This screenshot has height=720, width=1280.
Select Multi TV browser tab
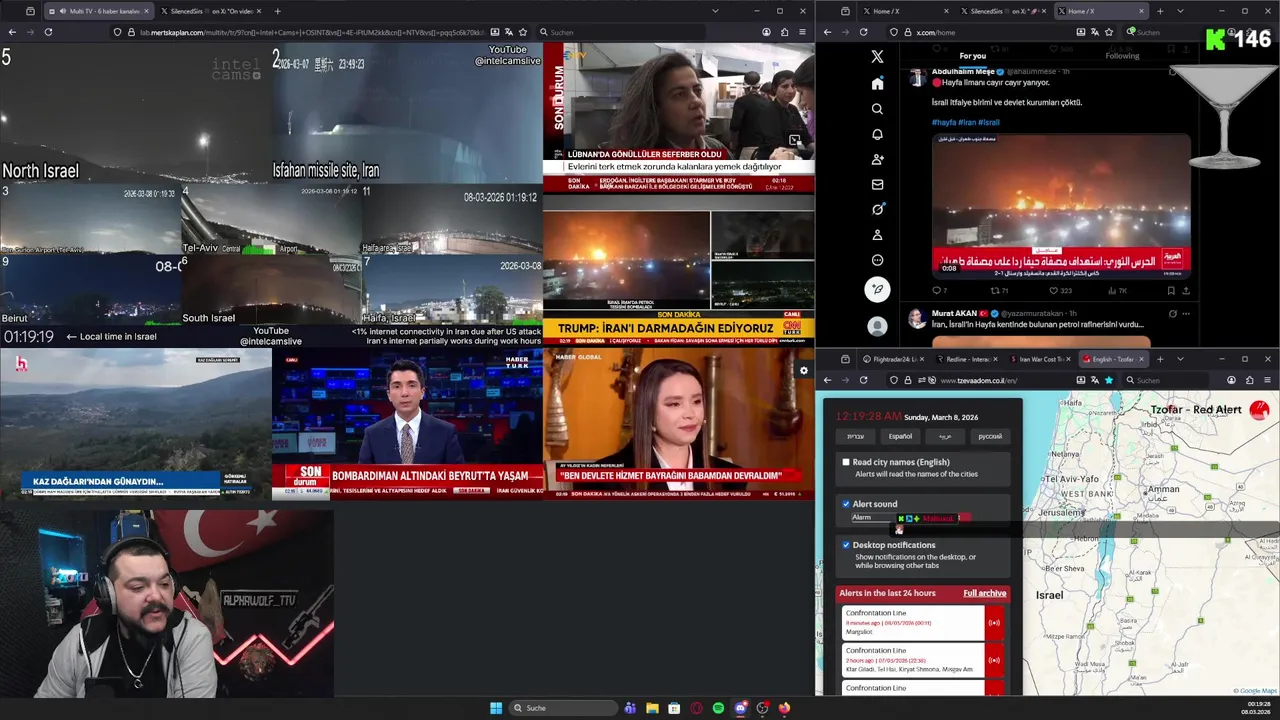(x=100, y=11)
